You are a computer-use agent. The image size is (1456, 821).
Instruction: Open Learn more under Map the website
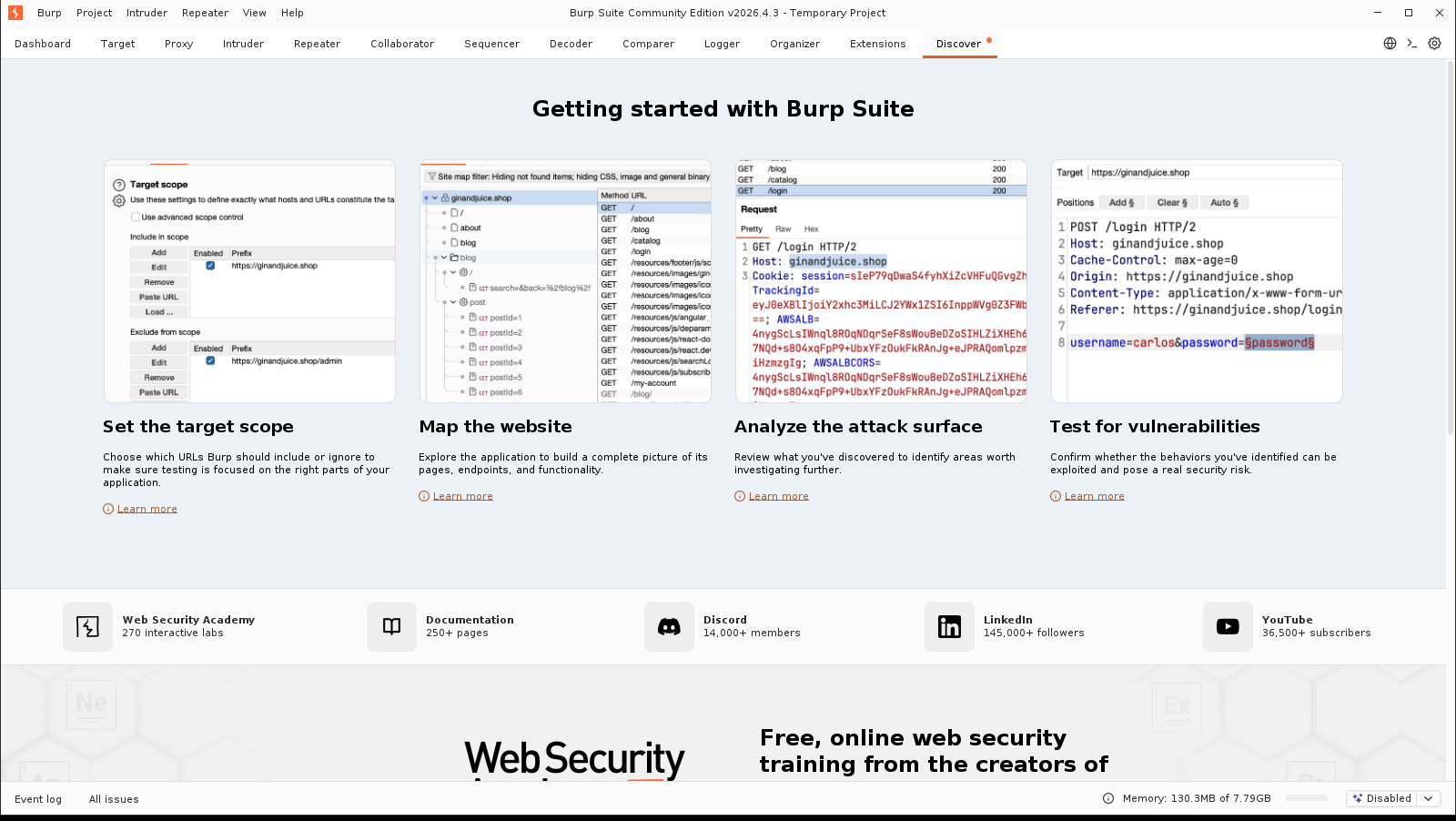pos(463,496)
